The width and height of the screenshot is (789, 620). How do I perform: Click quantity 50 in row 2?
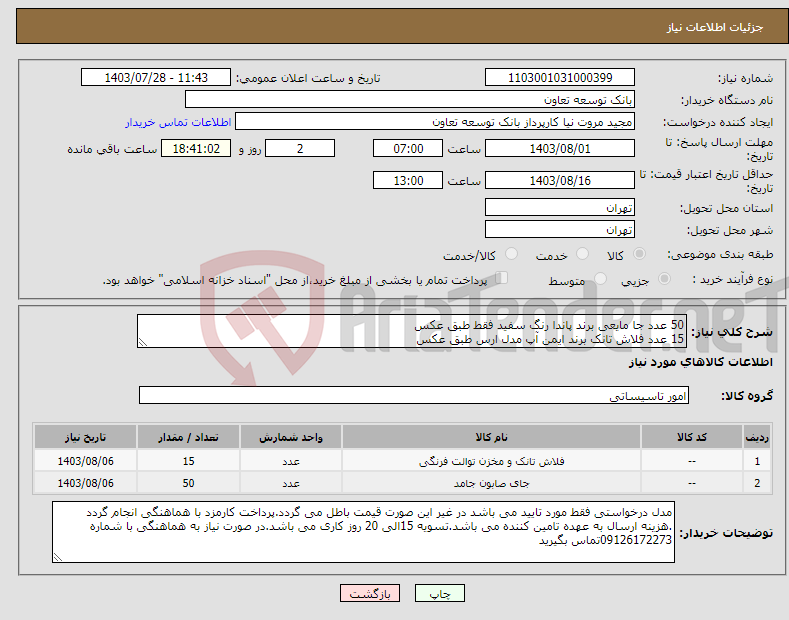pos(188,483)
